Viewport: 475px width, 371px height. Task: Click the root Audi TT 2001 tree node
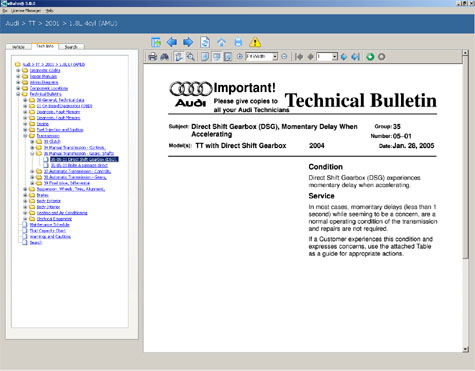[x=54, y=64]
